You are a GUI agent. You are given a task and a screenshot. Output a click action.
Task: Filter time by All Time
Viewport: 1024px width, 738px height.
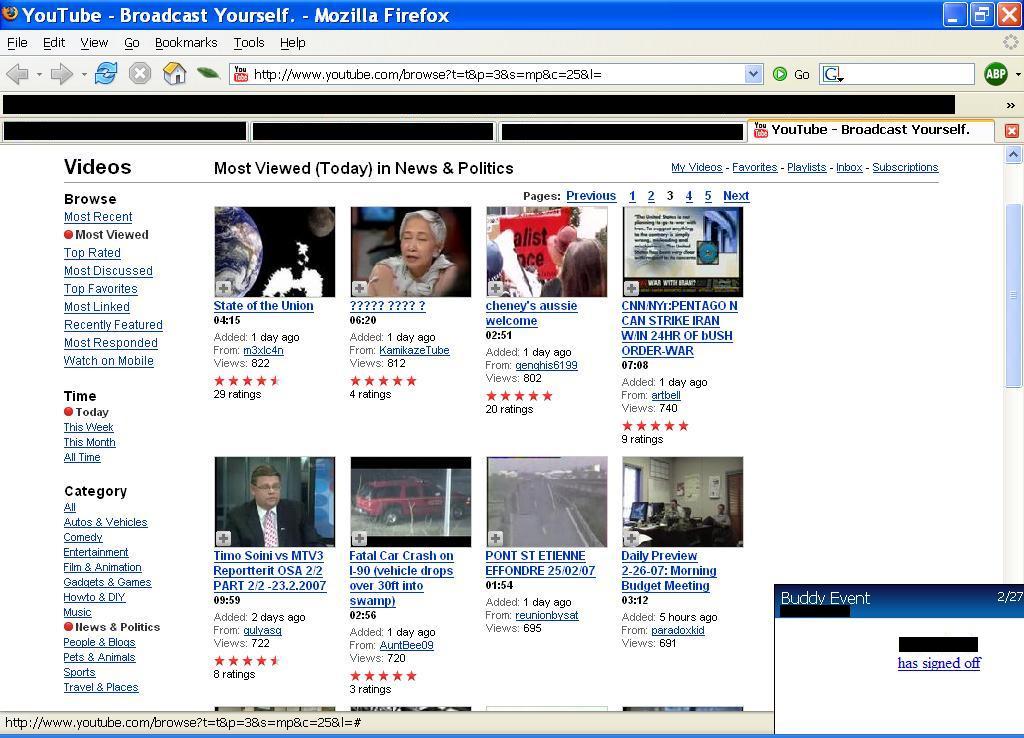(82, 457)
